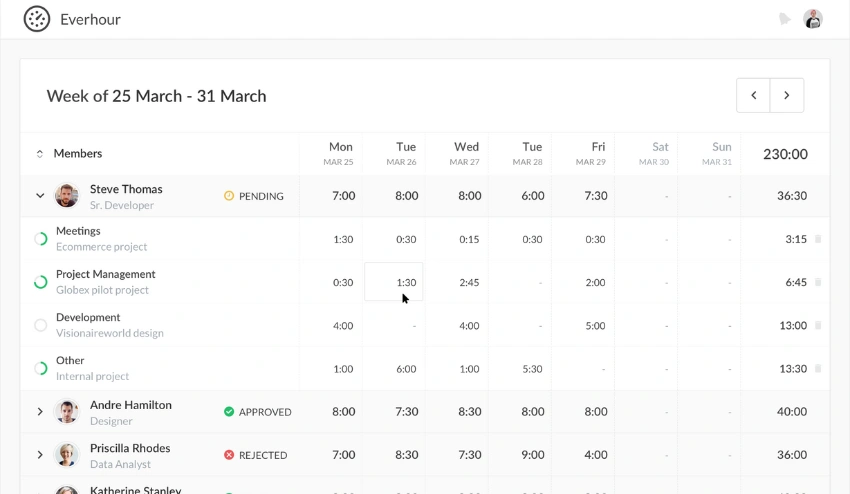Expand Priscilla Rhodes's timesheet row

point(40,454)
